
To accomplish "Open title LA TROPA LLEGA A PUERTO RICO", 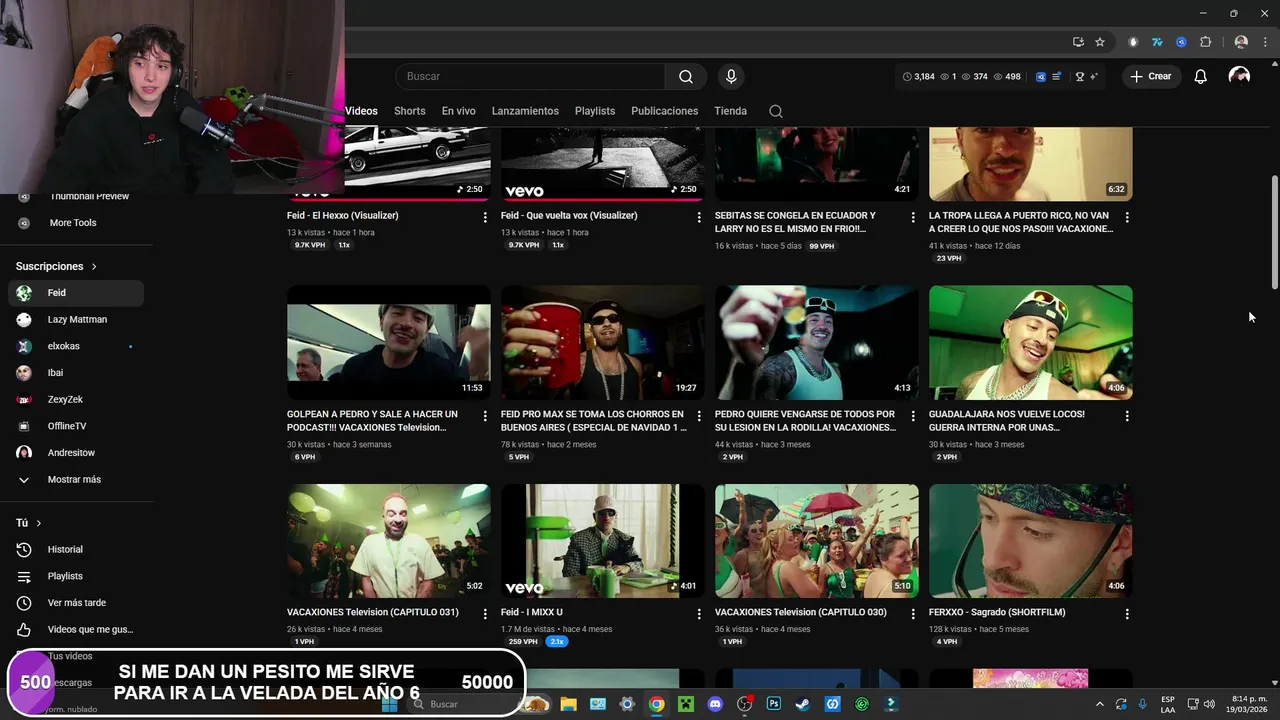I will point(1021,222).
